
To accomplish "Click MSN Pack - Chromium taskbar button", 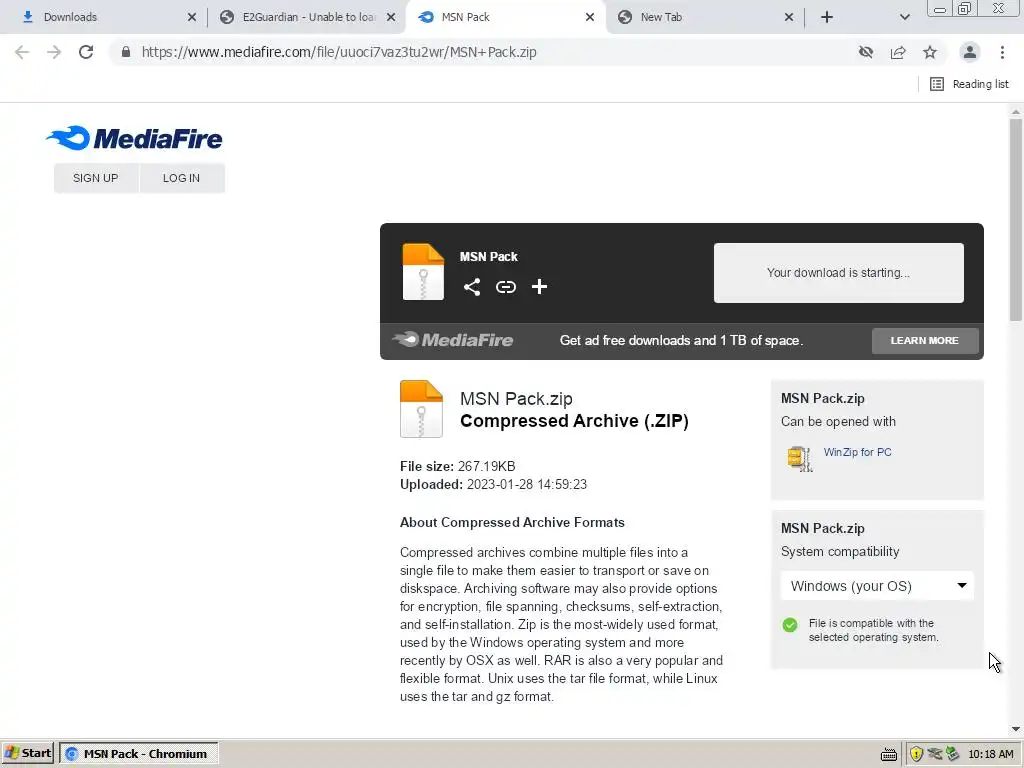I will coord(138,754).
